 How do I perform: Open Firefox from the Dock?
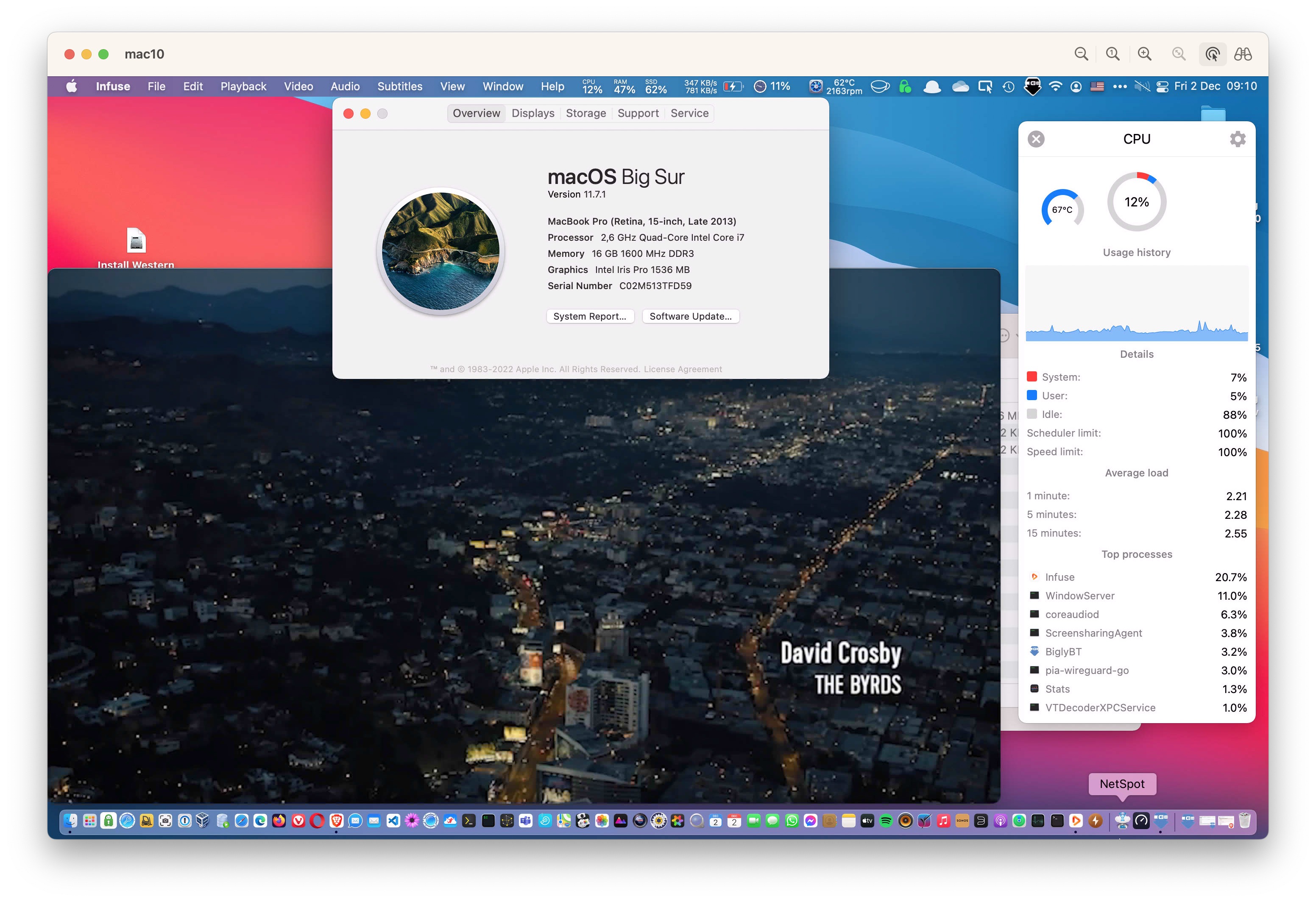click(279, 821)
